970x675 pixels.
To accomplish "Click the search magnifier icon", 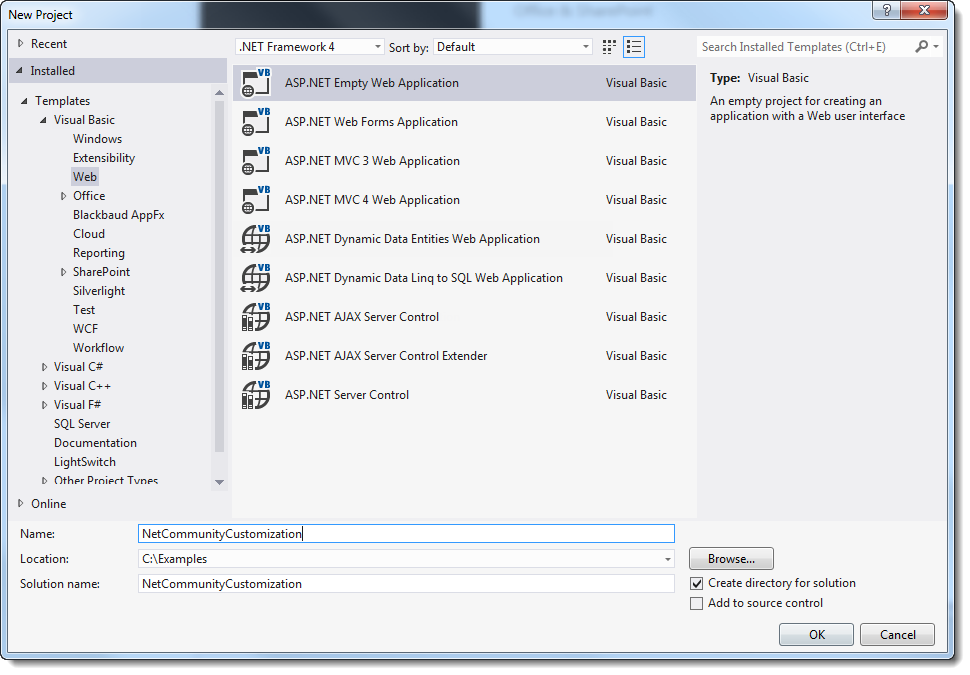I will [x=921, y=46].
